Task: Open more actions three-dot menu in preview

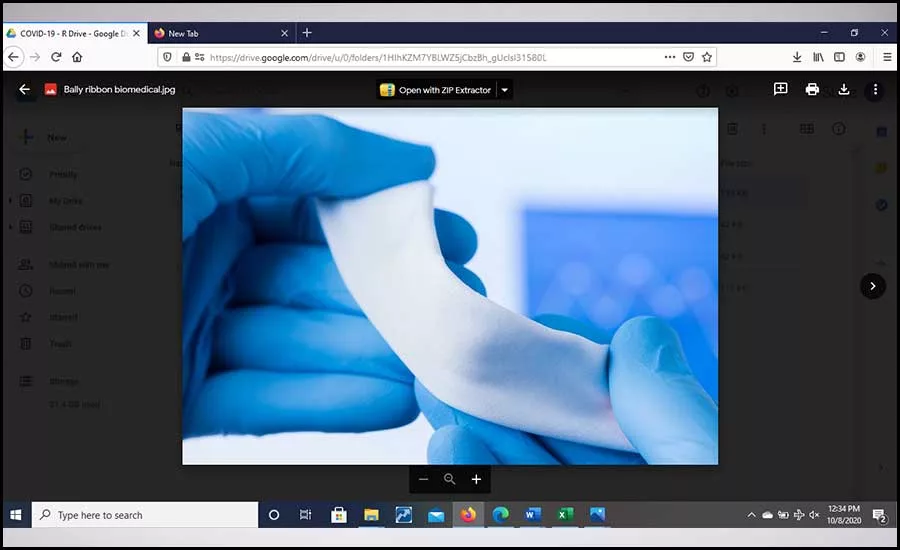Action: [x=875, y=90]
